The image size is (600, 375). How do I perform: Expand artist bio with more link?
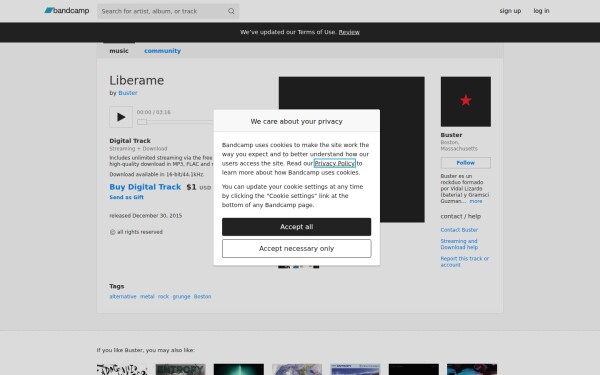pyautogui.click(x=476, y=201)
